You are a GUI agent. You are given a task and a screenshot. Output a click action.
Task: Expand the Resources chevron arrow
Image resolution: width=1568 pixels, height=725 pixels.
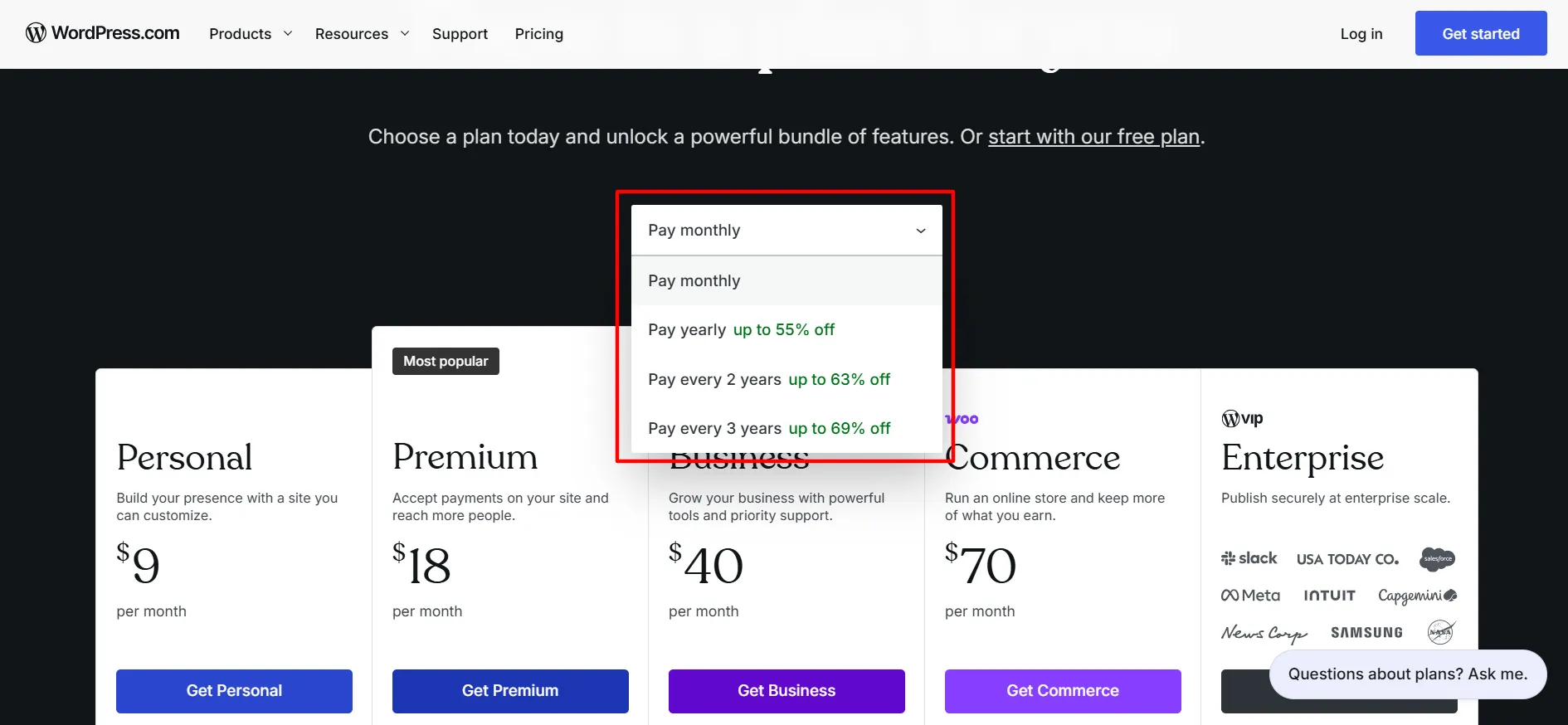tap(405, 34)
